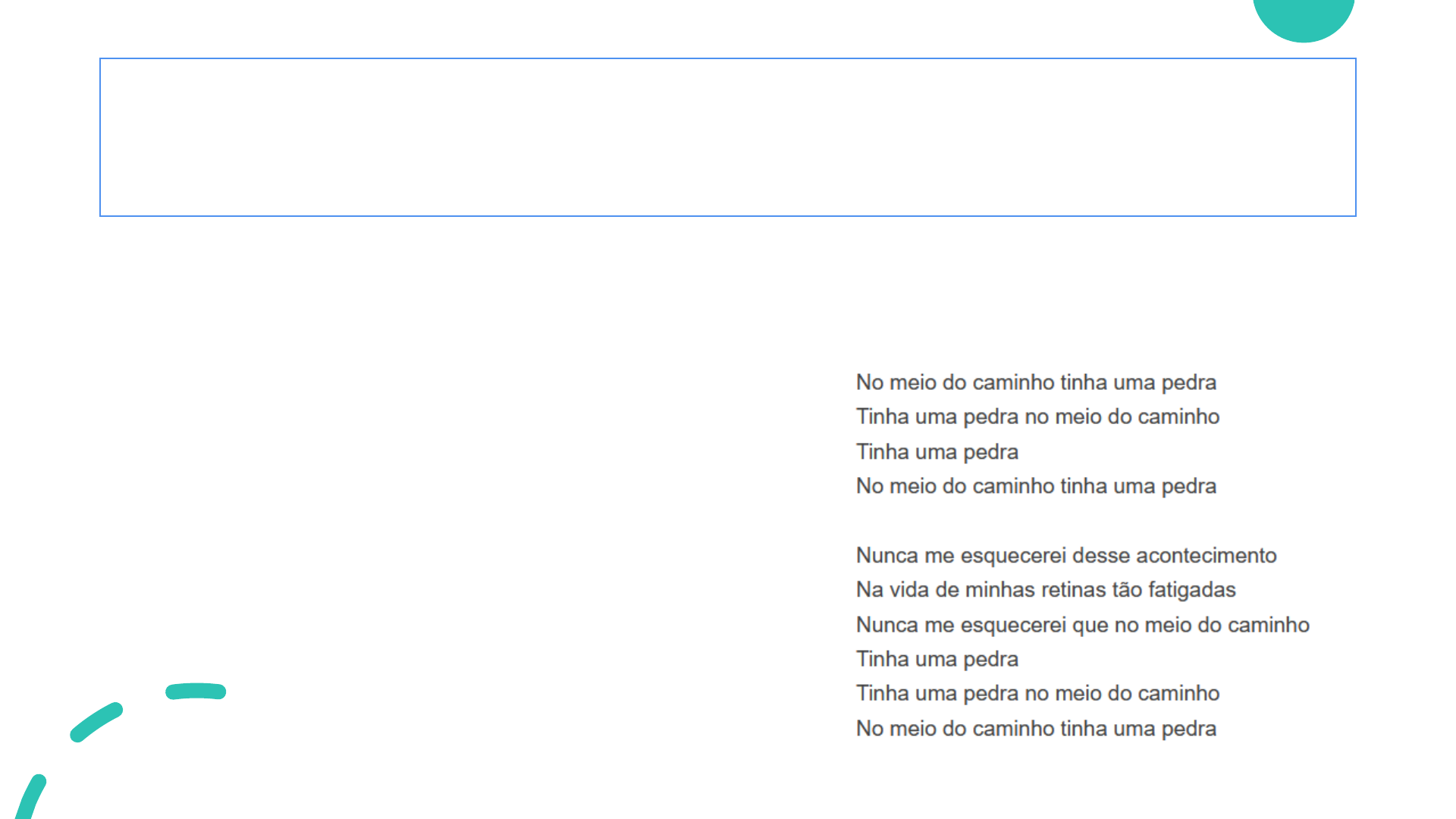
Task: Select the teal semicircle shape at top
Action: (x=1303, y=18)
